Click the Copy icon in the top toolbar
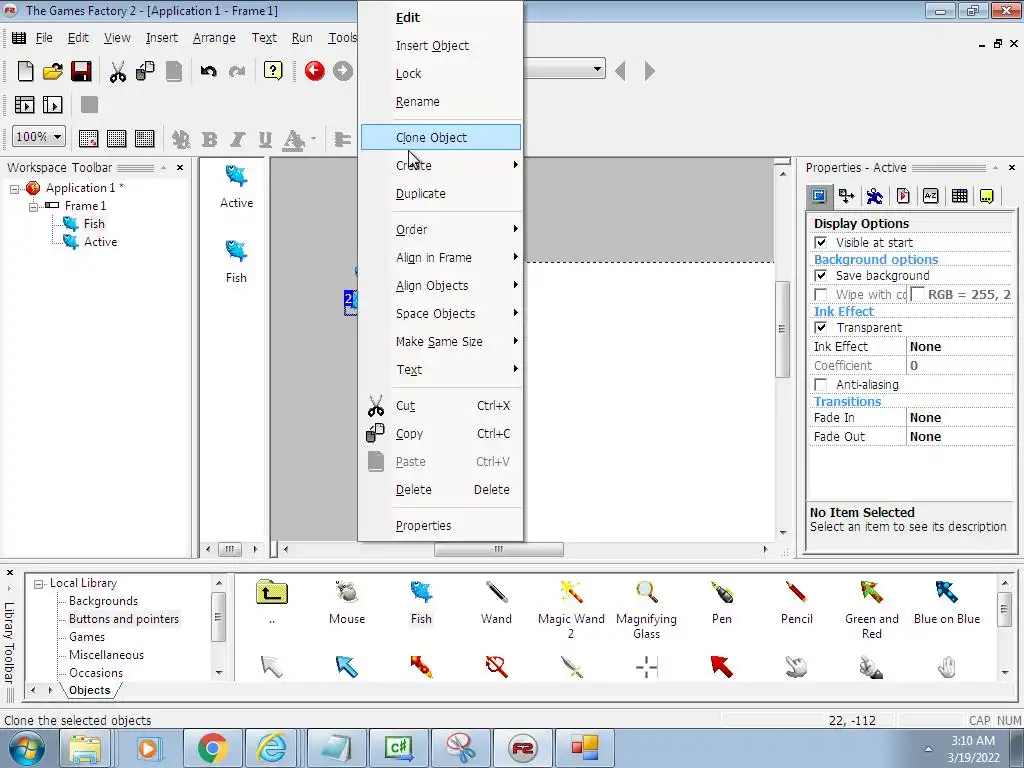The width and height of the screenshot is (1024, 768). click(x=145, y=71)
